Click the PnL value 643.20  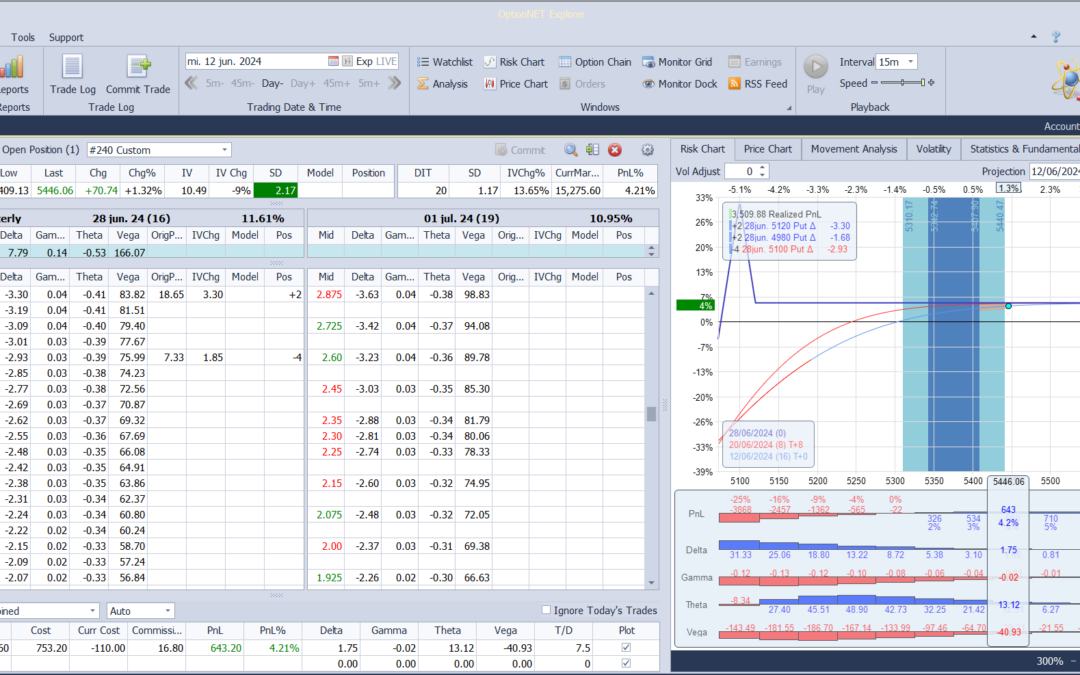point(226,648)
